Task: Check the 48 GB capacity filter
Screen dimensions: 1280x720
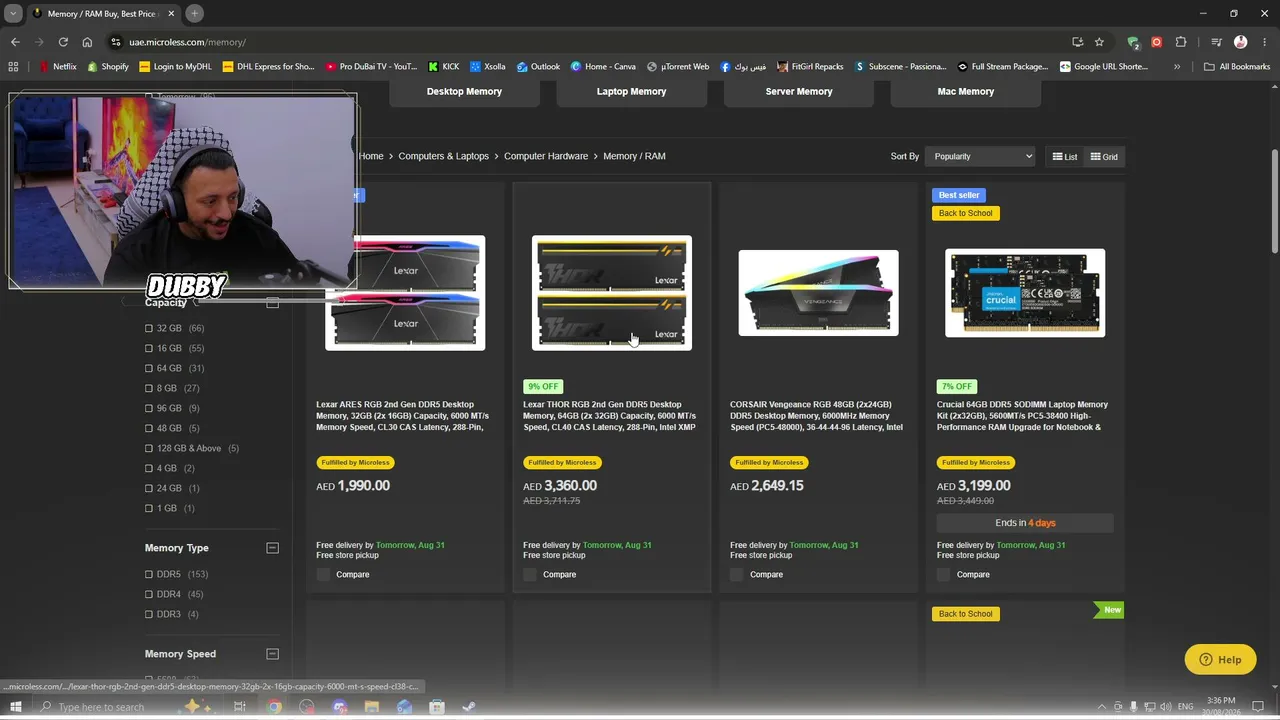Action: coord(149,428)
